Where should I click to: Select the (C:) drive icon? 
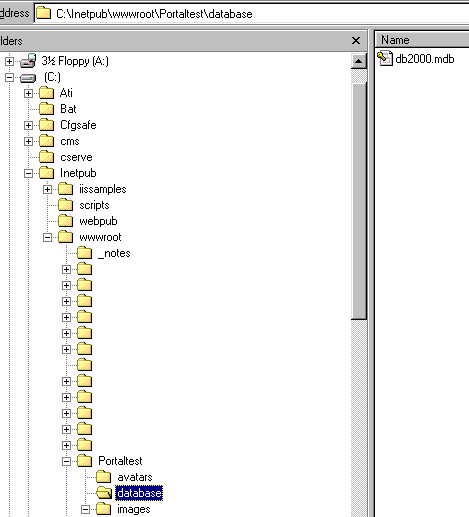pos(28,78)
